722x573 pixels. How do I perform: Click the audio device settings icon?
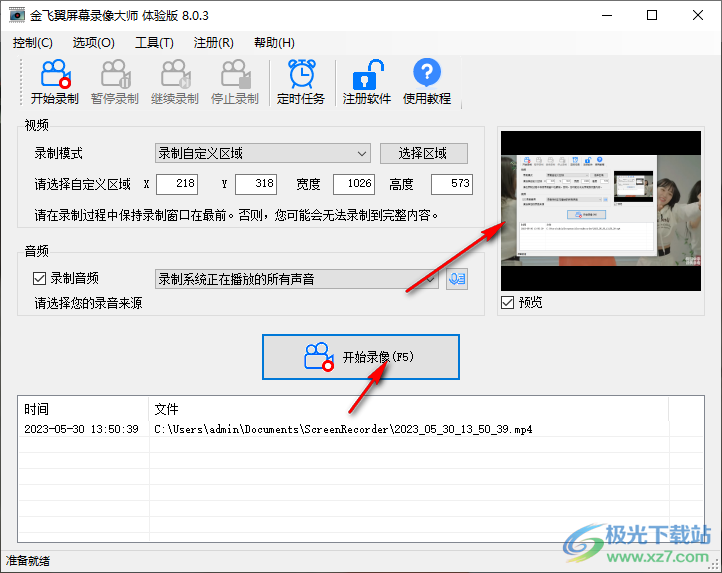457,279
